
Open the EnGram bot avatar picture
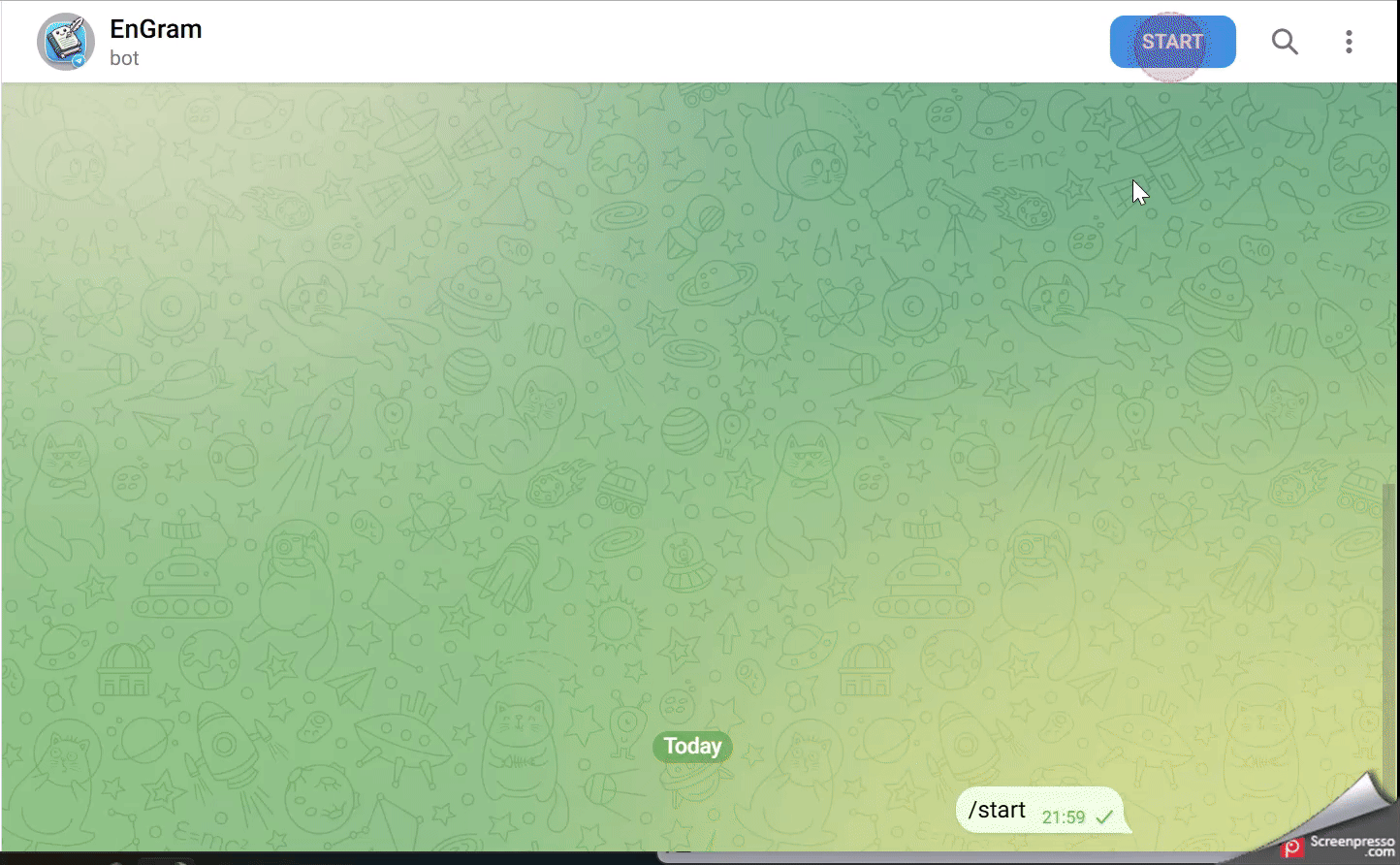(x=65, y=41)
